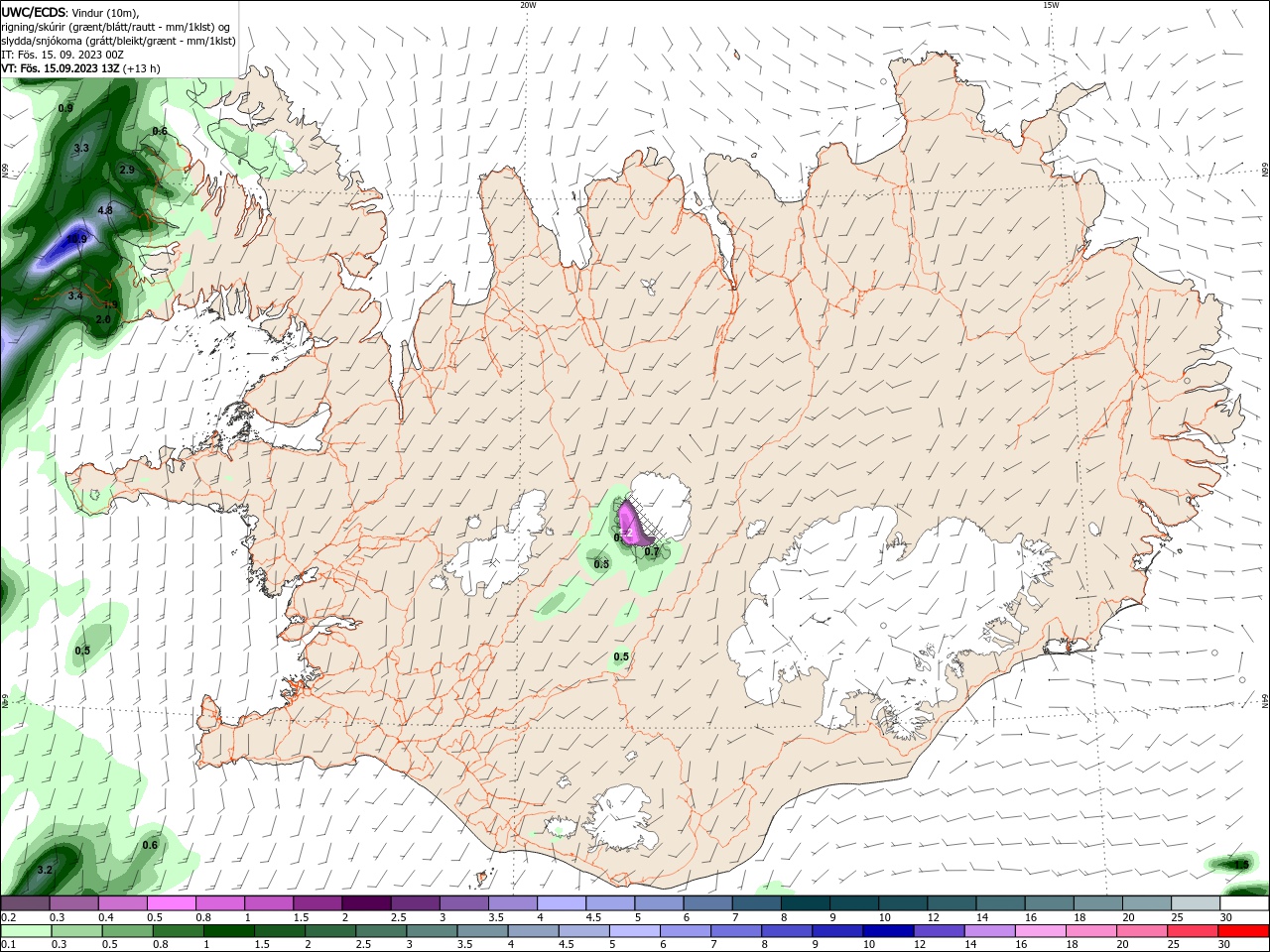Click the lightest green 0.1 swatch in lower legend
Image resolution: width=1270 pixels, height=952 pixels.
[26, 931]
